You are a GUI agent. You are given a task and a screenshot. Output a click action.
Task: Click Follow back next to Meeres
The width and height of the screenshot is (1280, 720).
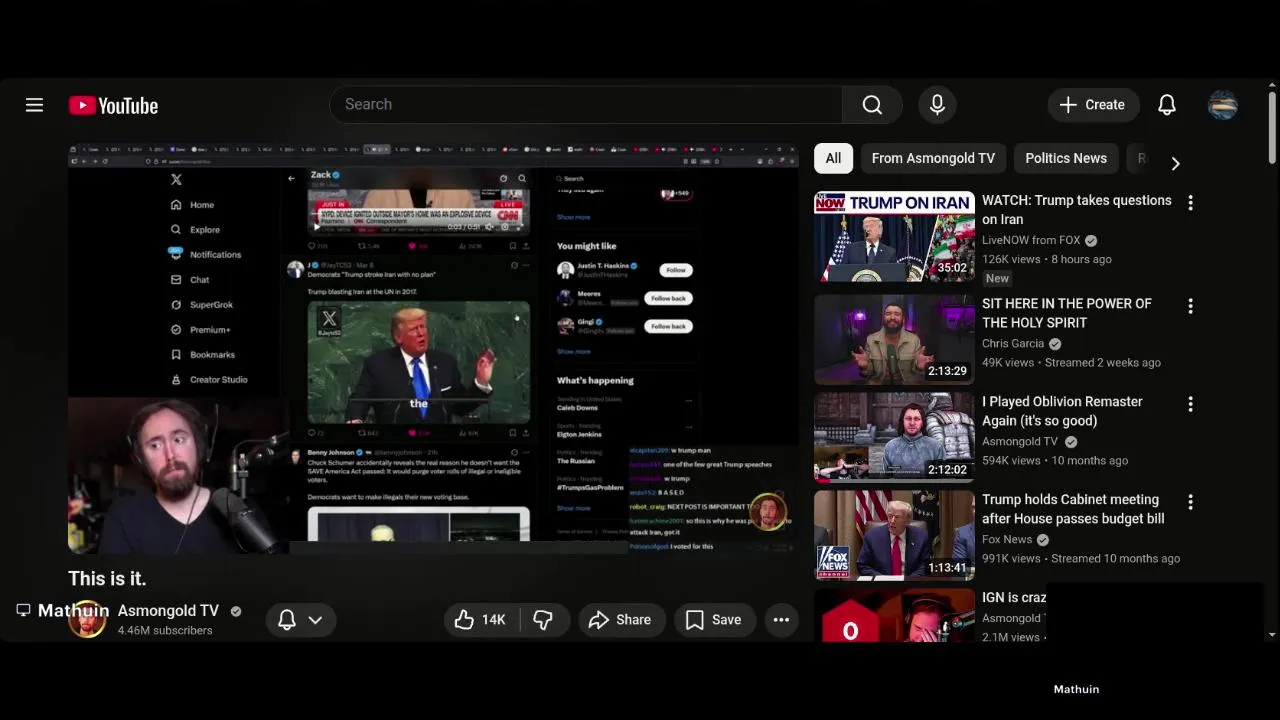tap(668, 298)
